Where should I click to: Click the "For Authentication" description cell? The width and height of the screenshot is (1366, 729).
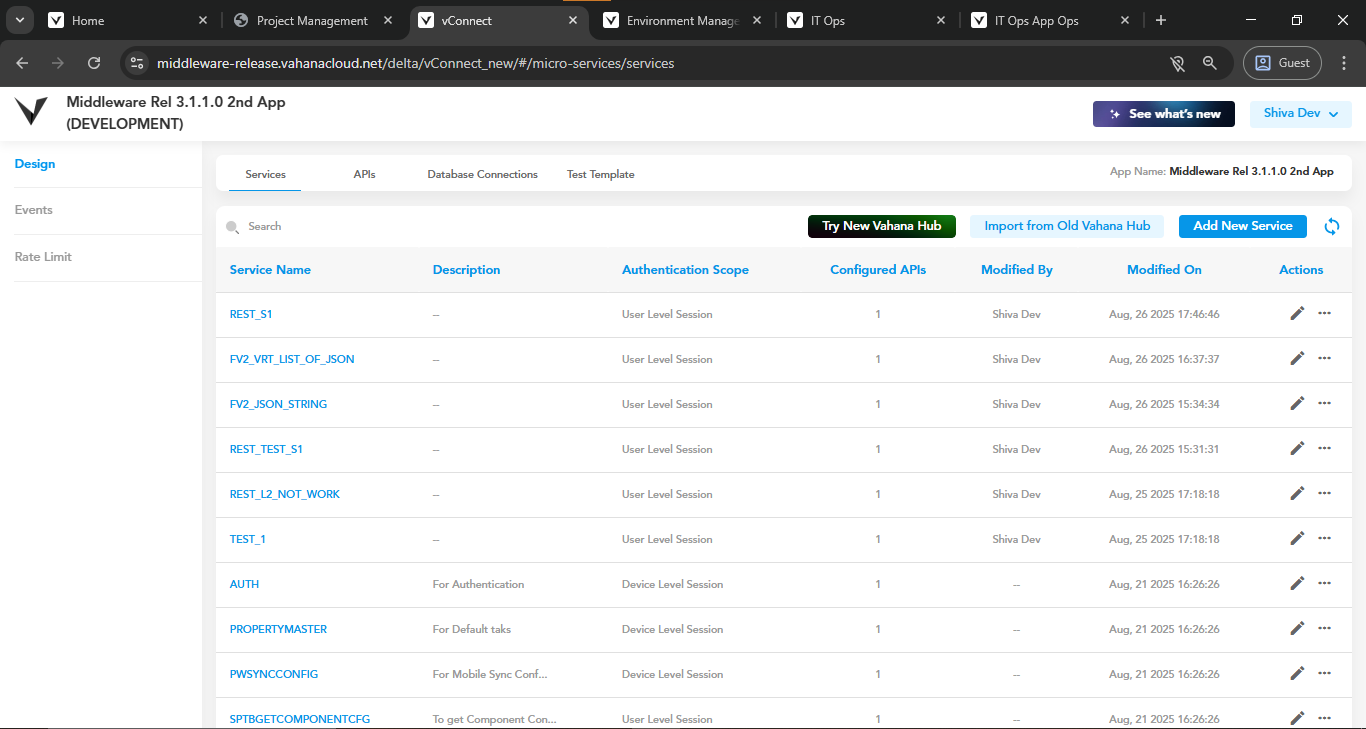478,584
